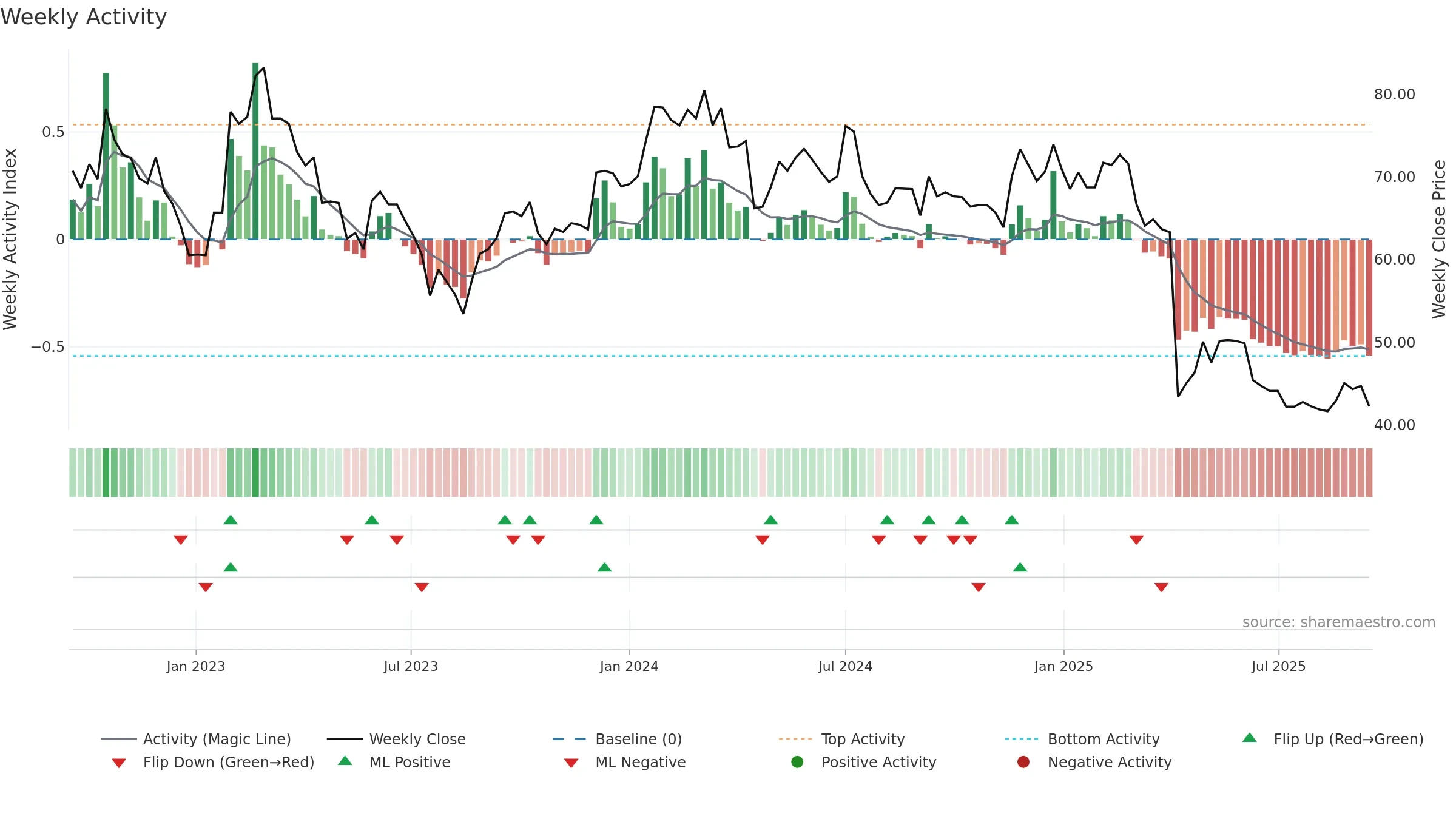1456x819 pixels.
Task: Click the Positive Activity green circle icon
Action: click(797, 762)
